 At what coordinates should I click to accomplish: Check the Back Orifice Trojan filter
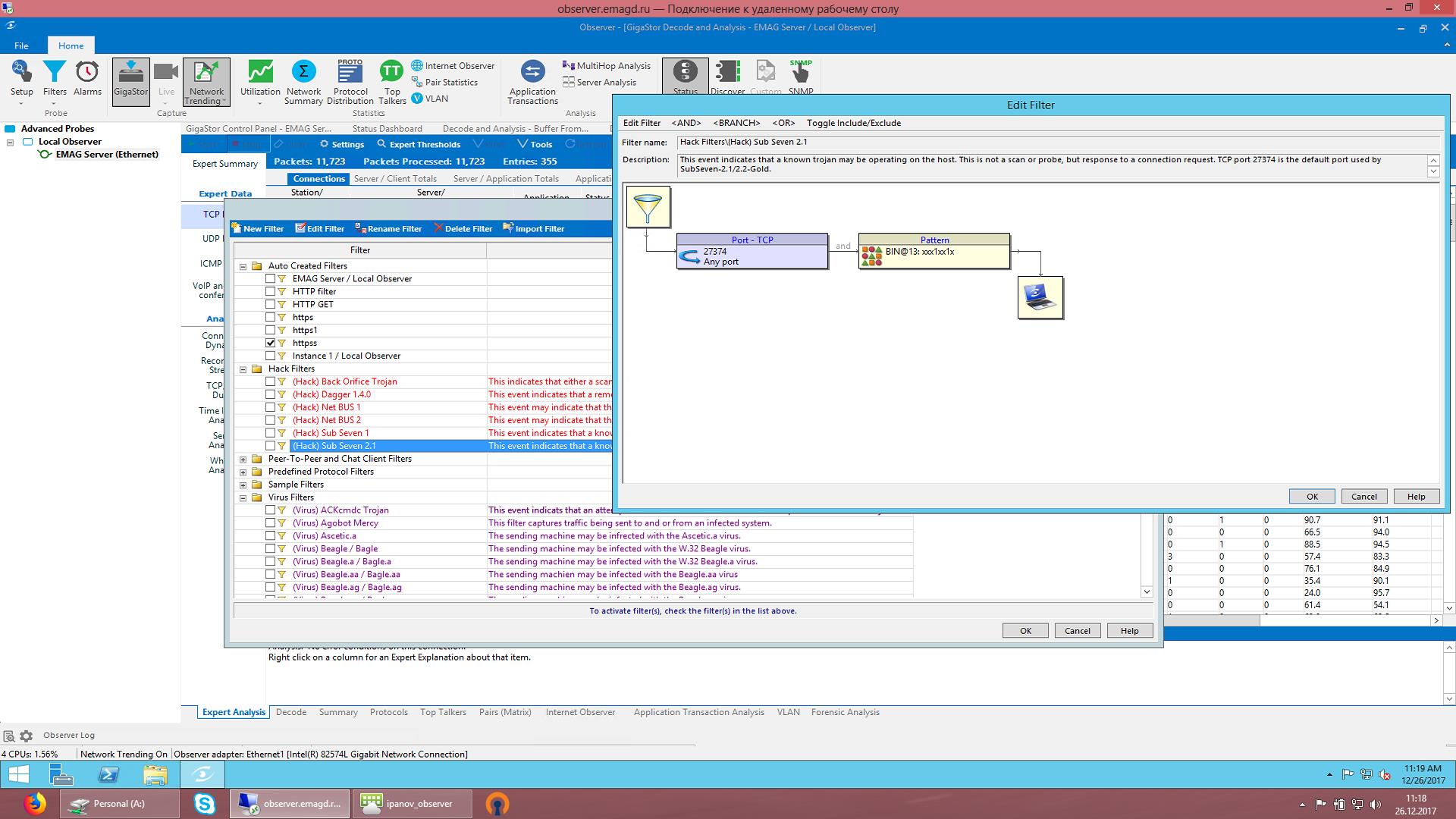270,381
